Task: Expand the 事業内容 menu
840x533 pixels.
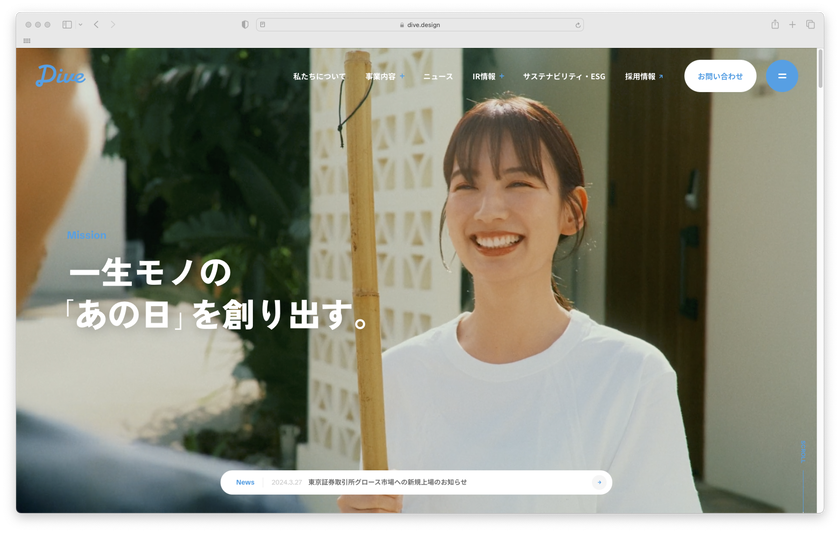Action: tap(385, 77)
